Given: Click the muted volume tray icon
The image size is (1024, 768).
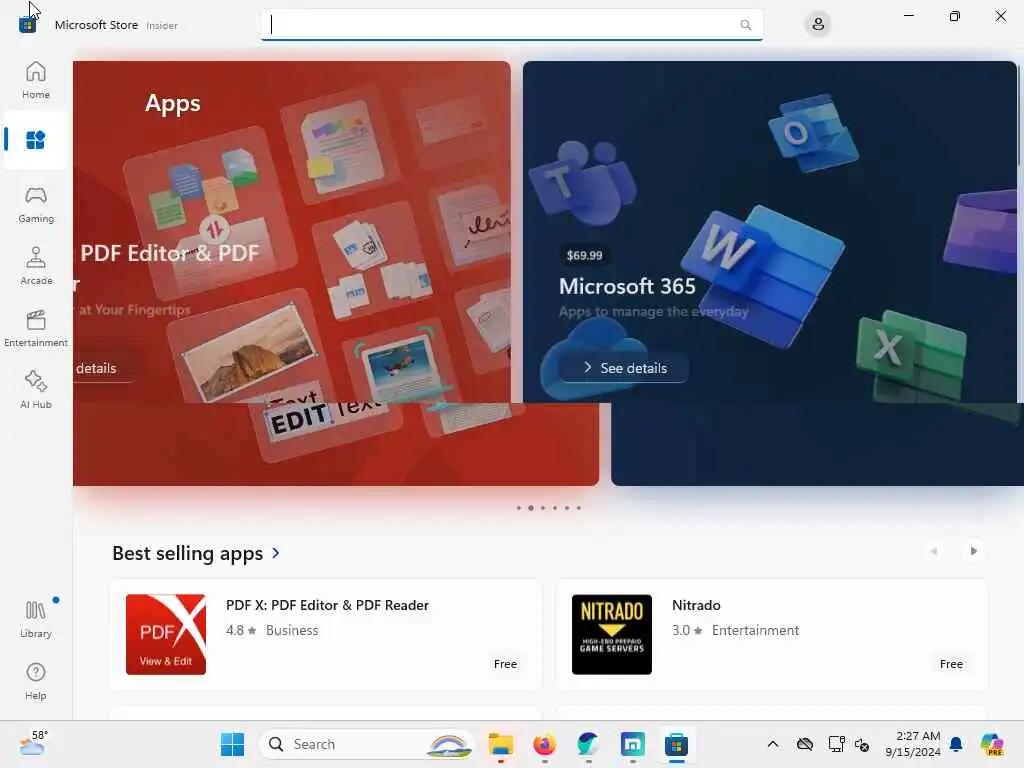Looking at the screenshot, I should (862, 744).
